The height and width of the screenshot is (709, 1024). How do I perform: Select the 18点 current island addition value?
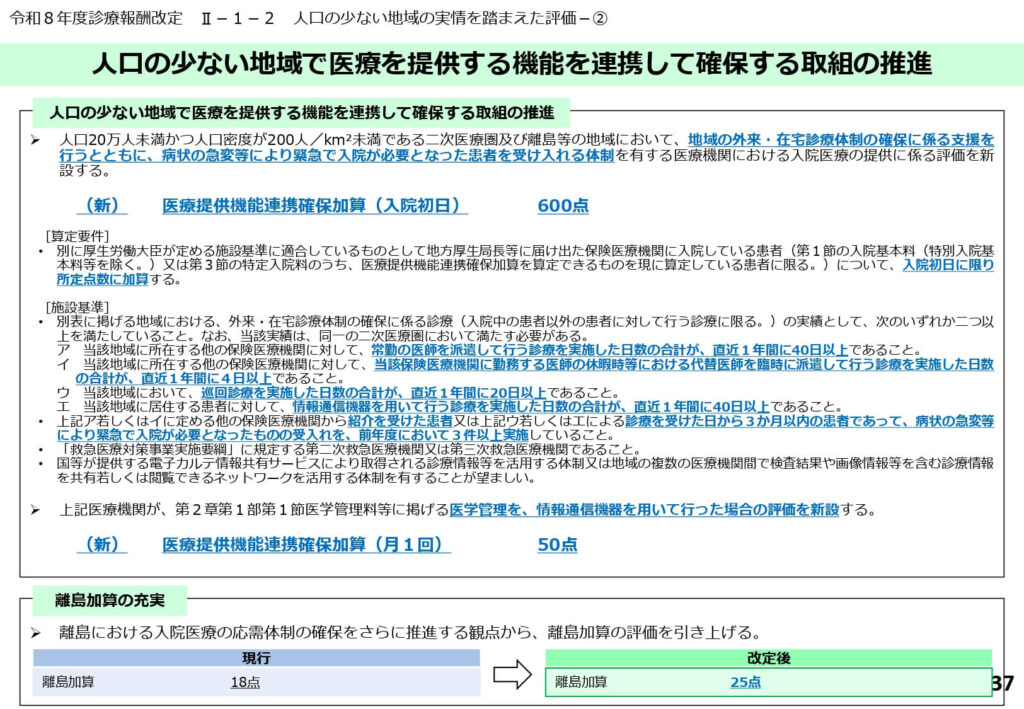(245, 682)
